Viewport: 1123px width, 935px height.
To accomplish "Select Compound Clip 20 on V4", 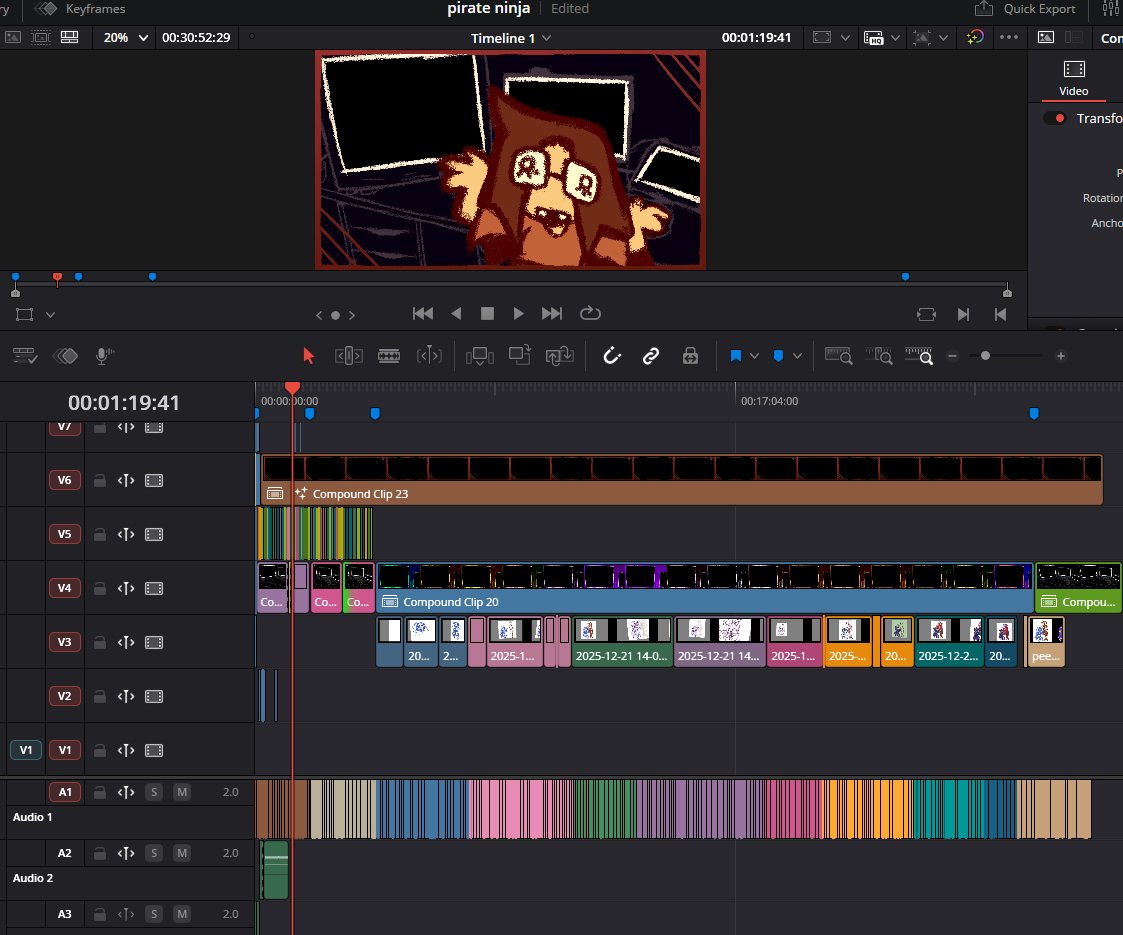I will 705,588.
